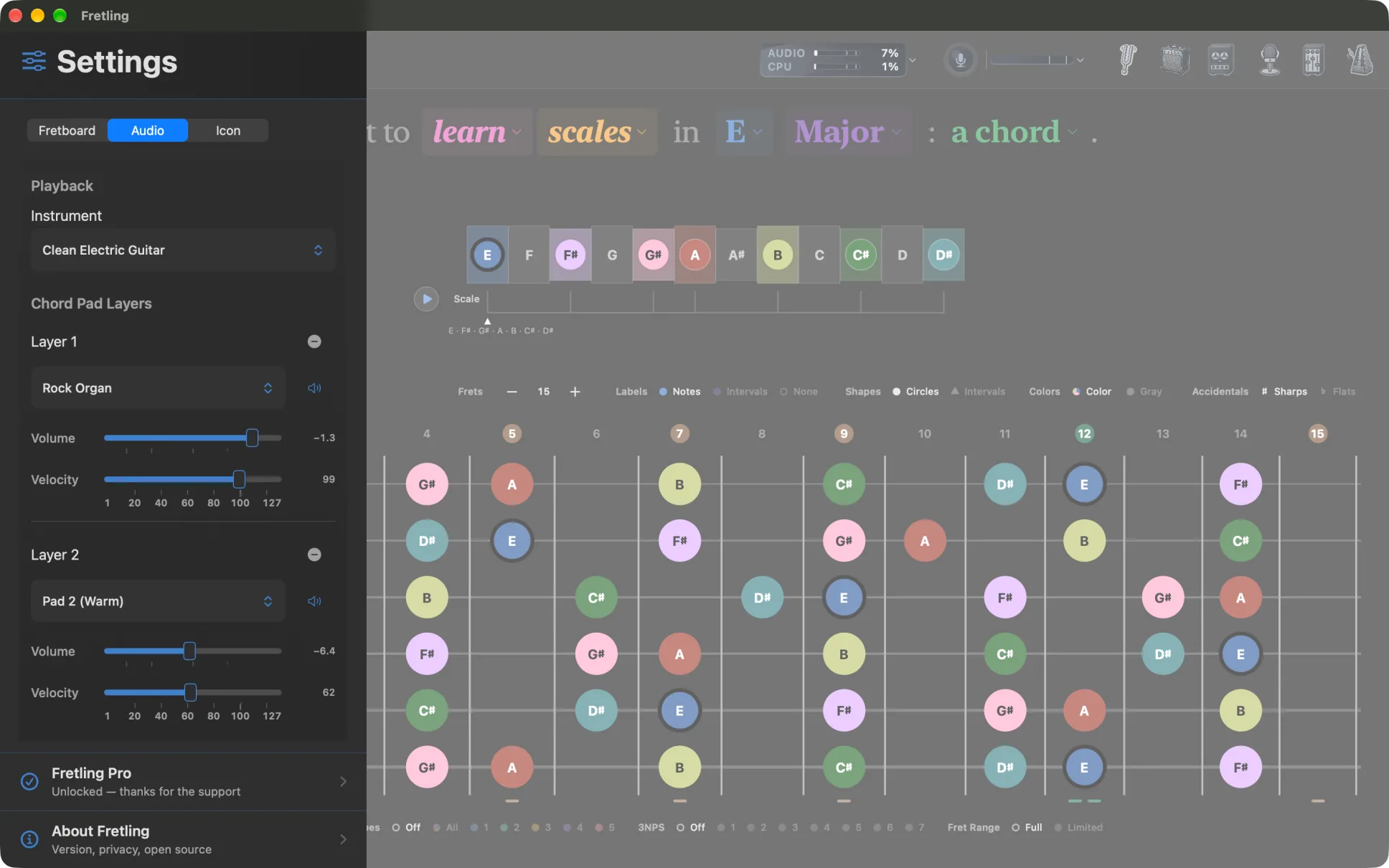Open the mixer faders tool
This screenshot has width=1389, height=868.
(x=1313, y=60)
